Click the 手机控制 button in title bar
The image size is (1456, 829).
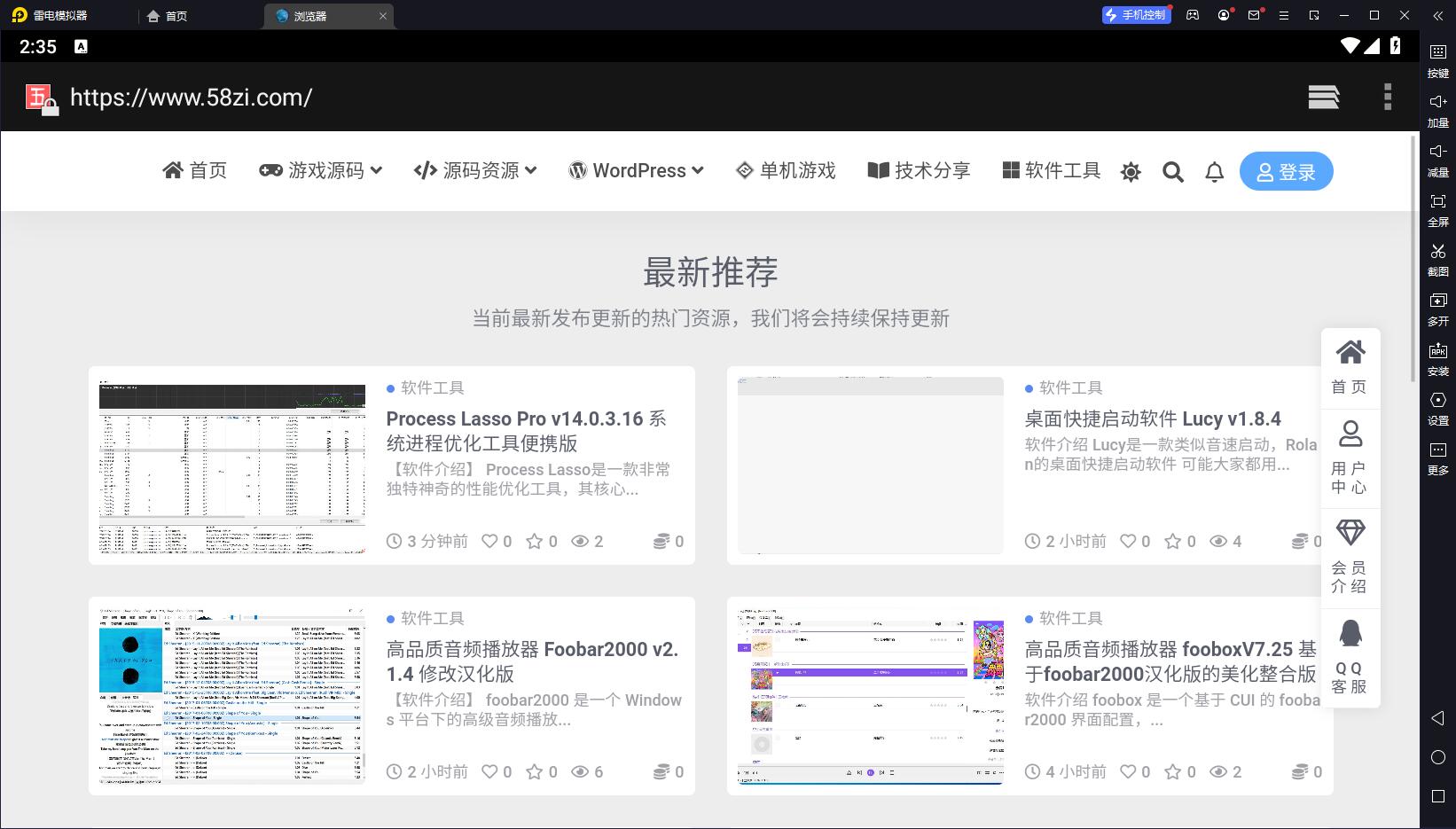click(x=1136, y=15)
